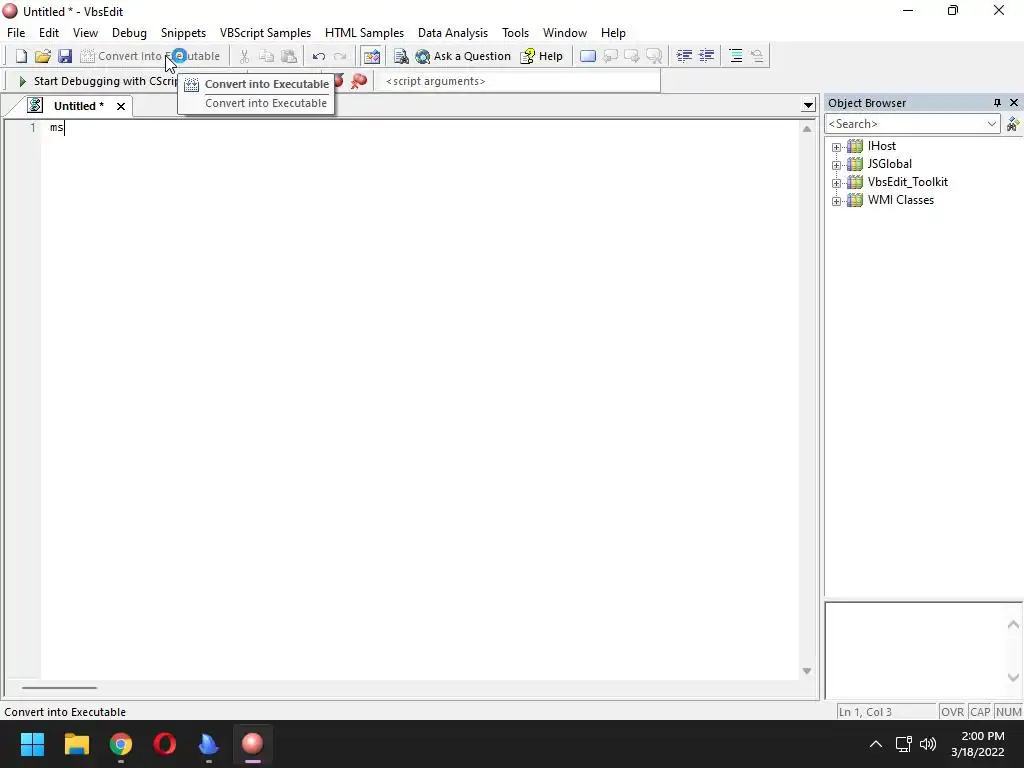The width and height of the screenshot is (1024, 768).
Task: Go to next bookmark icon
Action: 632,56
